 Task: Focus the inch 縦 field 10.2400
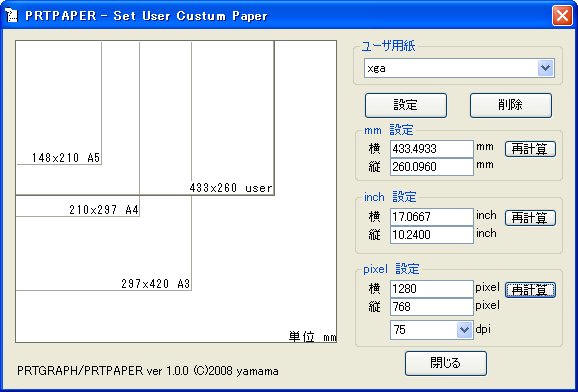(x=432, y=235)
